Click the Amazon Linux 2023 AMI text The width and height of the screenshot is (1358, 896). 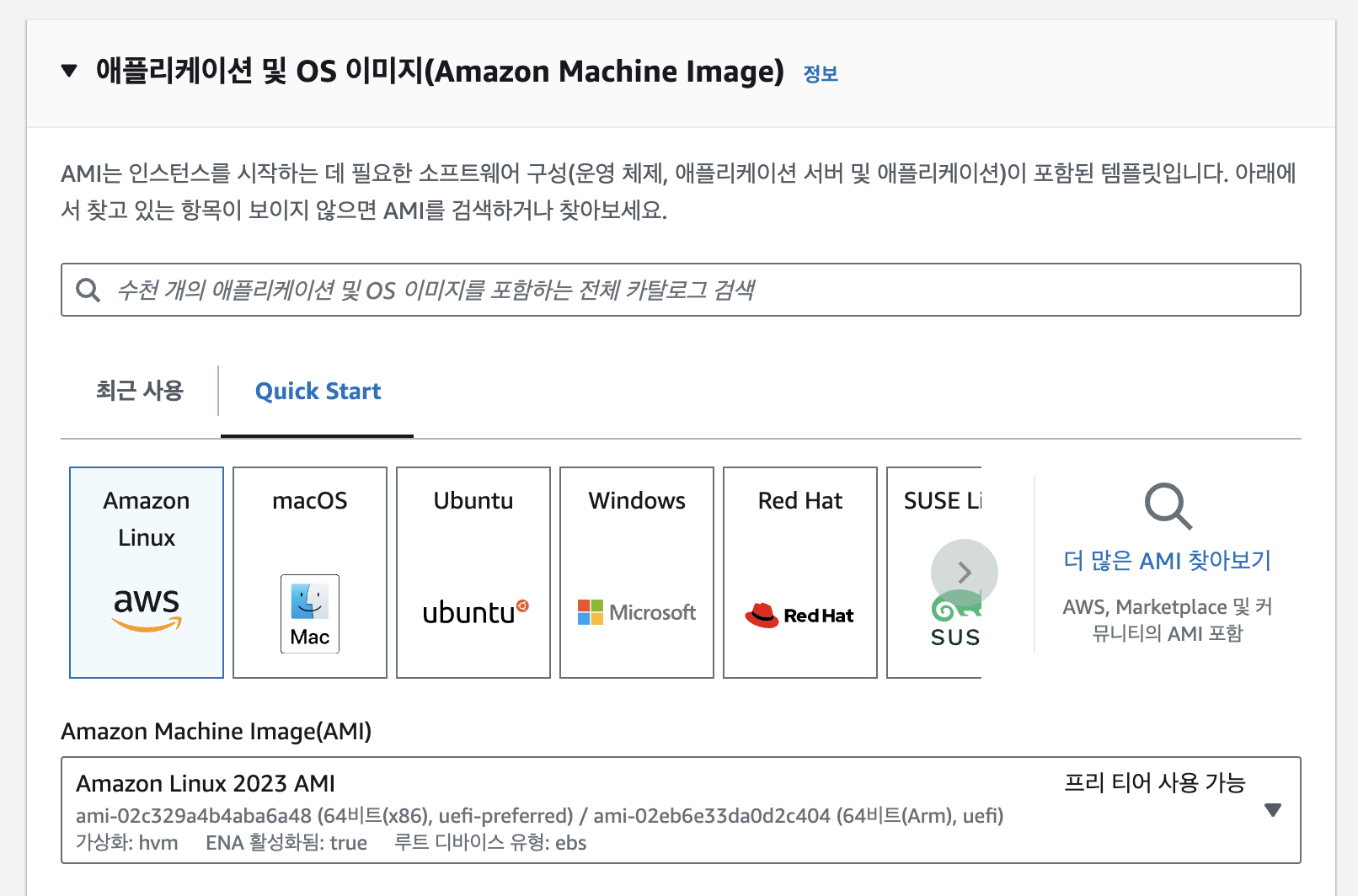(x=206, y=784)
